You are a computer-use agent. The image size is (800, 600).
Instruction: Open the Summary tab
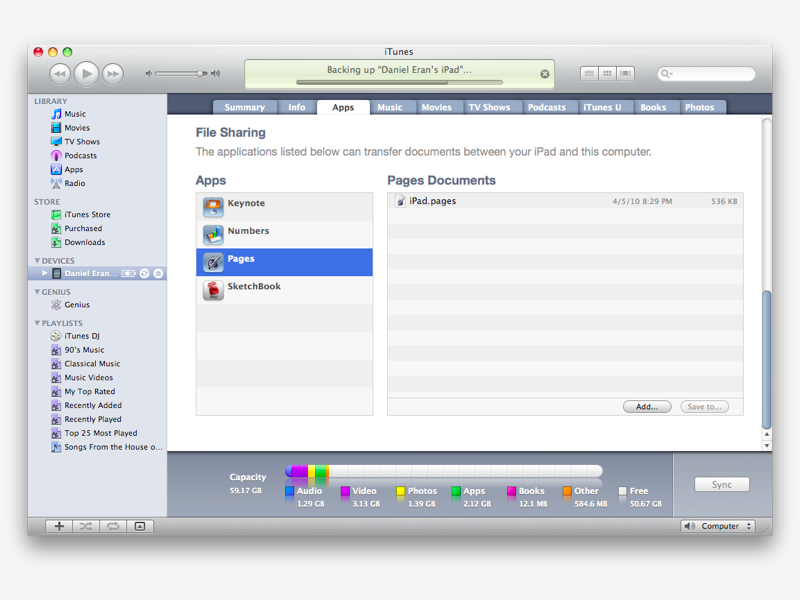click(x=244, y=107)
